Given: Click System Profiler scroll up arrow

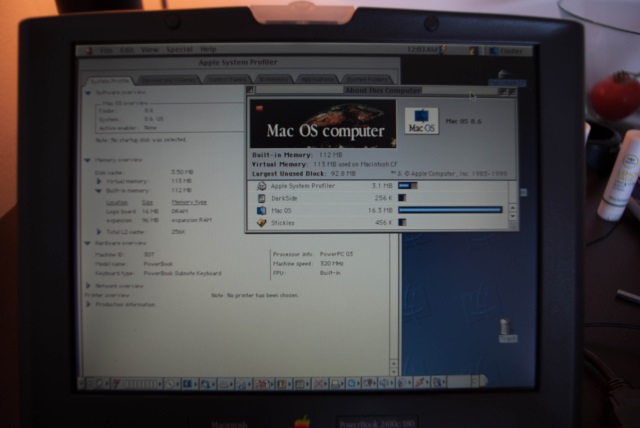Looking at the screenshot, I should tap(393, 363).
